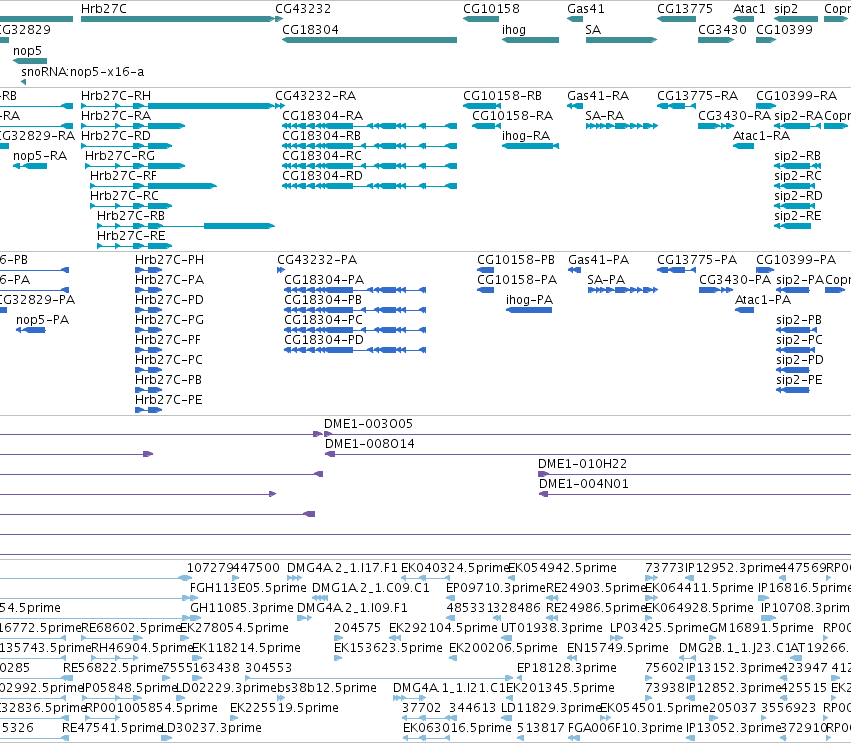Click protein Hrb27C-PE label

tap(168, 400)
